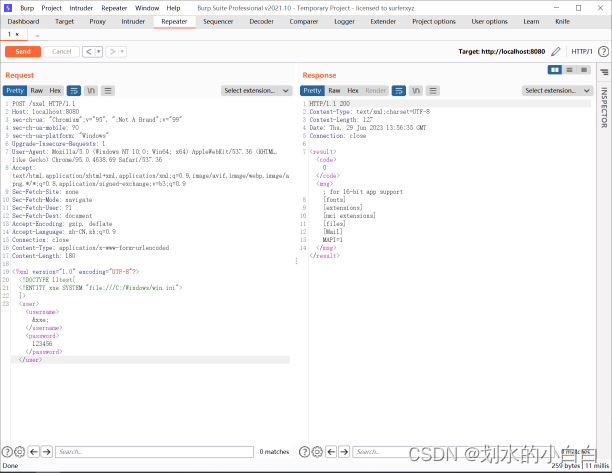Image resolution: width=612 pixels, height=473 pixels.
Task: Switch to the User options tab
Action: (x=489, y=21)
